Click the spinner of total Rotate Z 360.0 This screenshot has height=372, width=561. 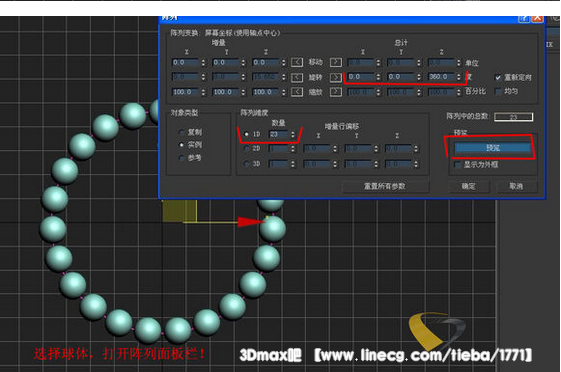coord(459,77)
